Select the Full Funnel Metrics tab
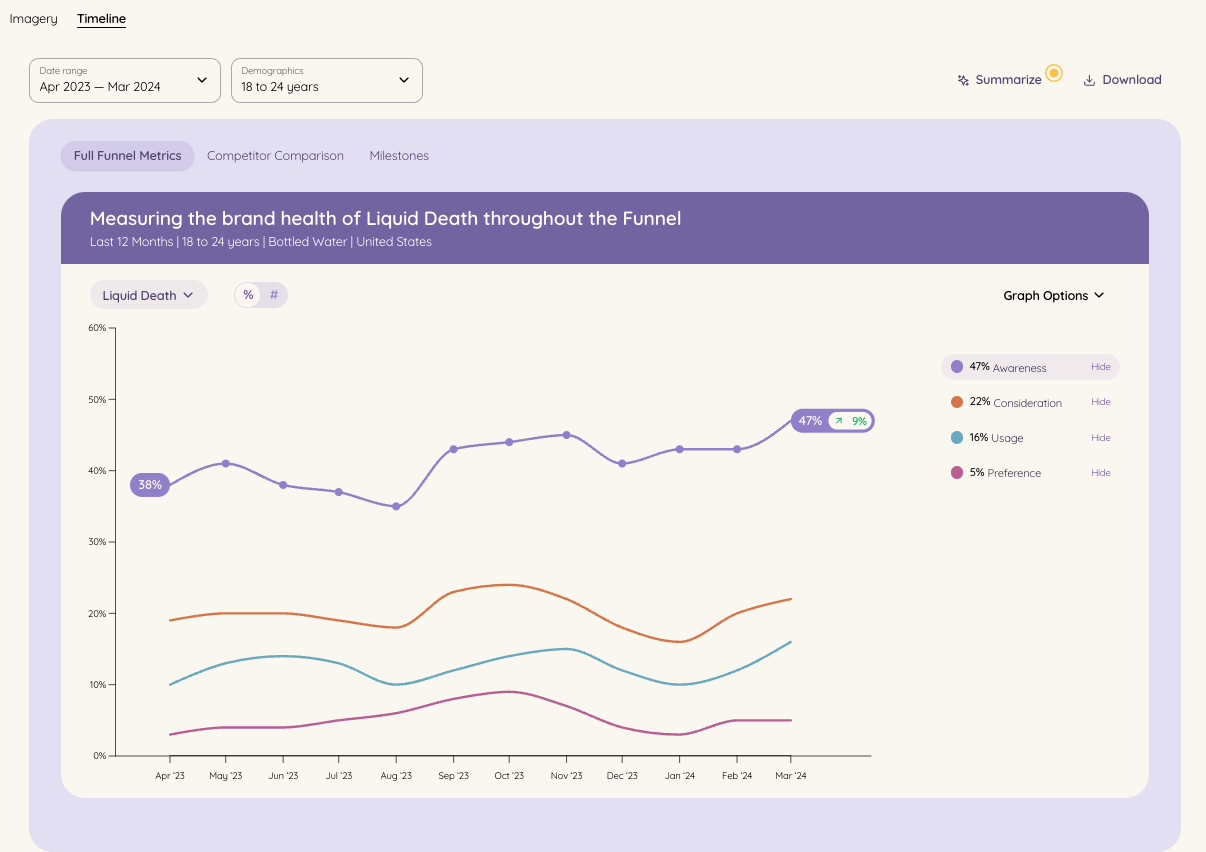Image resolution: width=1206 pixels, height=852 pixels. click(127, 156)
